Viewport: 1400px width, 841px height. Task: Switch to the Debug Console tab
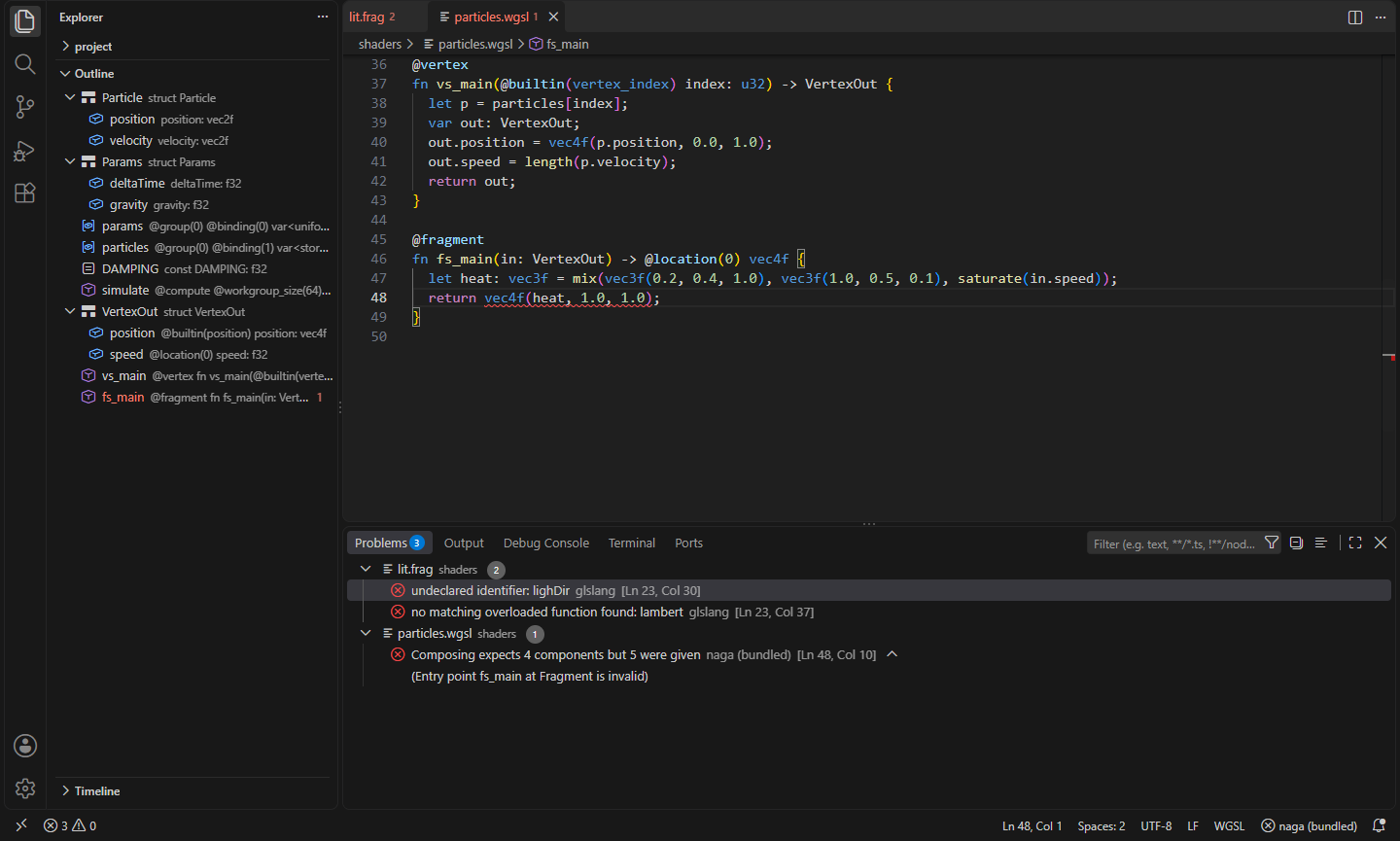coord(546,543)
